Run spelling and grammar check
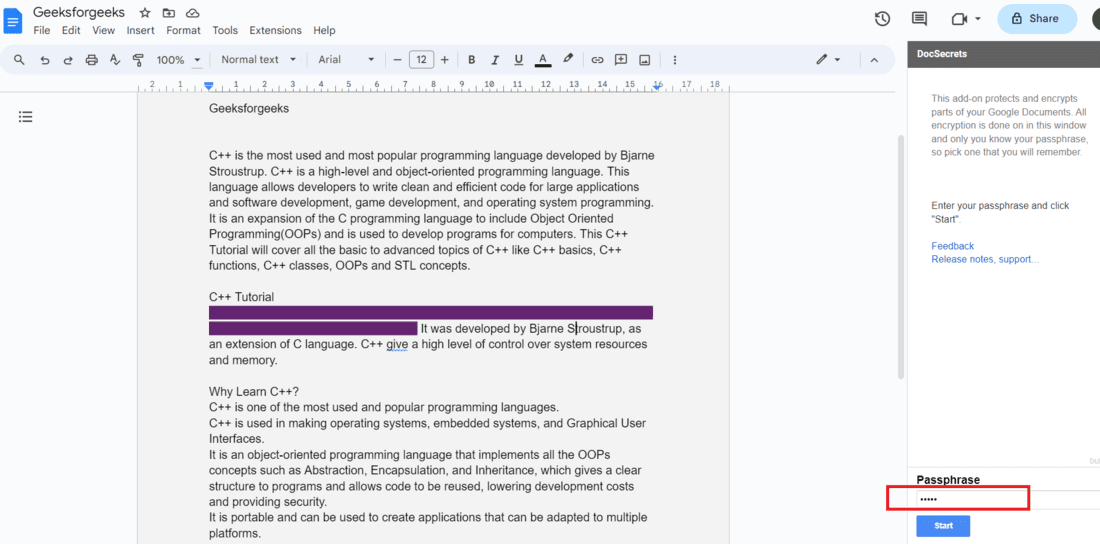Viewport: 1100px width, 544px height. 115,60
